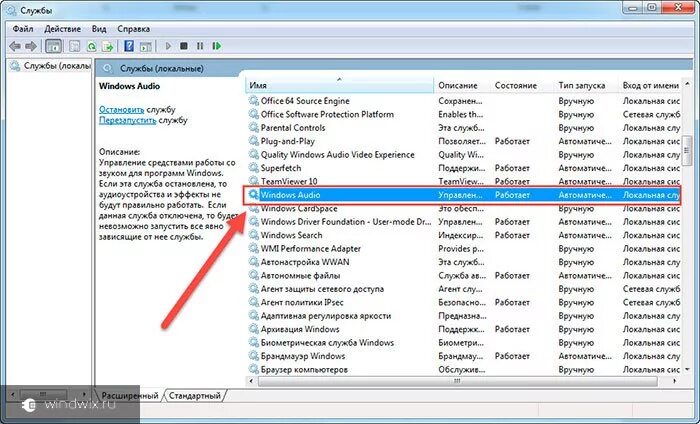Click the gear icon of Агент политики IPsec
The image size is (700, 424).
pos(254,302)
